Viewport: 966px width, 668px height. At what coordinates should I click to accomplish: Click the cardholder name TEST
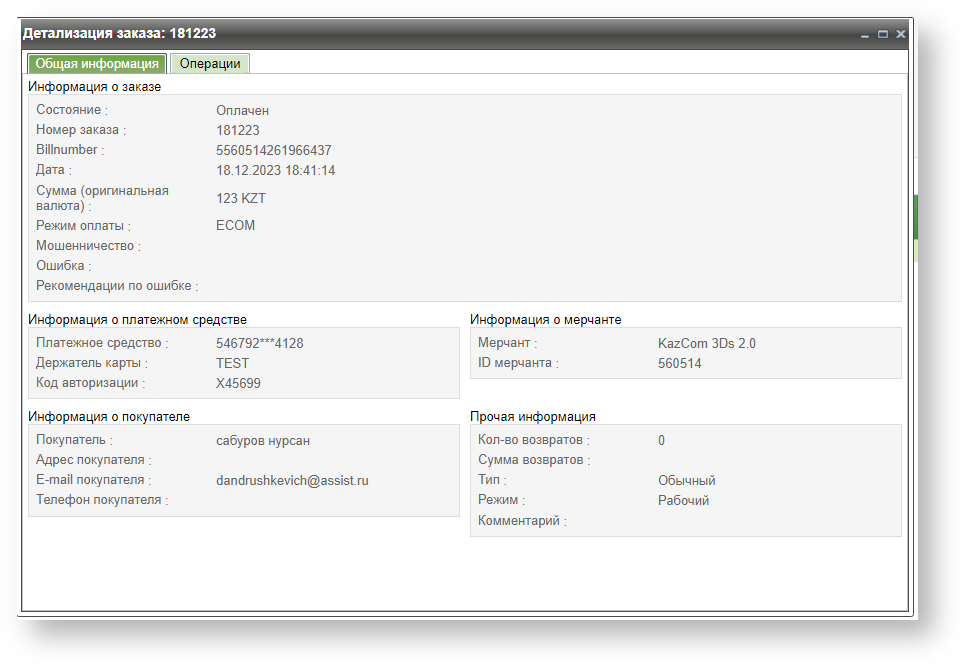tap(232, 363)
